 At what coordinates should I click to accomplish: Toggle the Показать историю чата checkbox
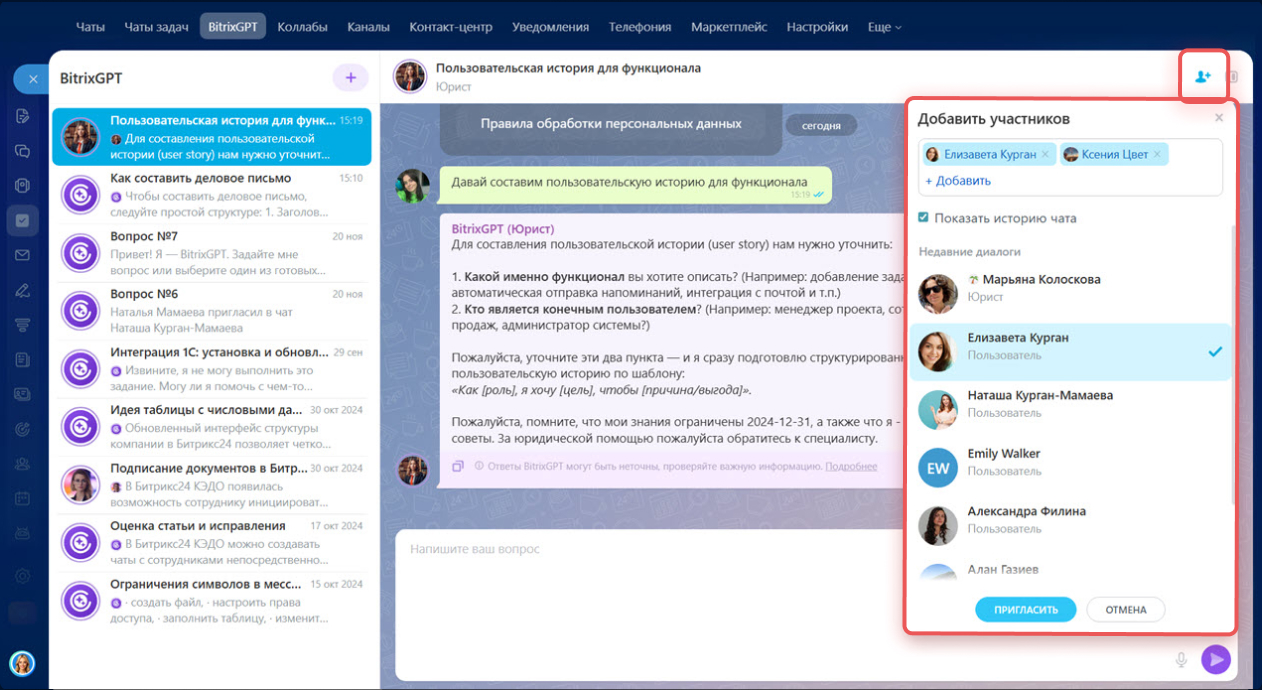click(x=924, y=218)
